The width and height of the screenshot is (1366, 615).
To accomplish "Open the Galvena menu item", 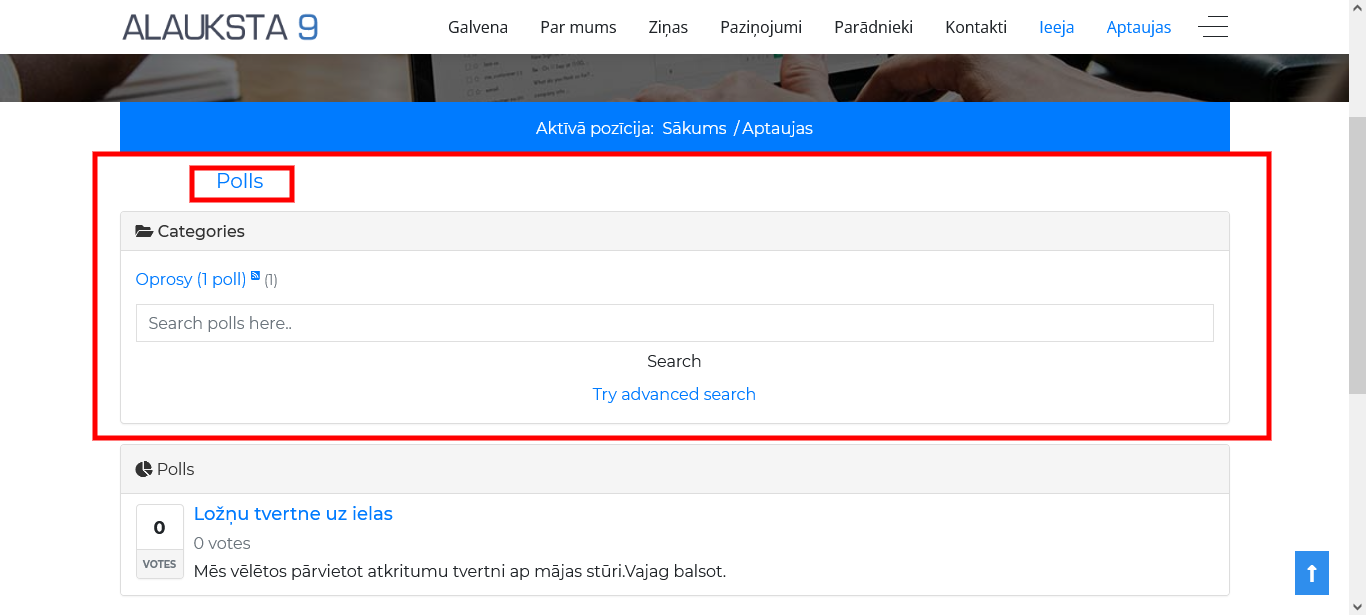I will point(478,27).
